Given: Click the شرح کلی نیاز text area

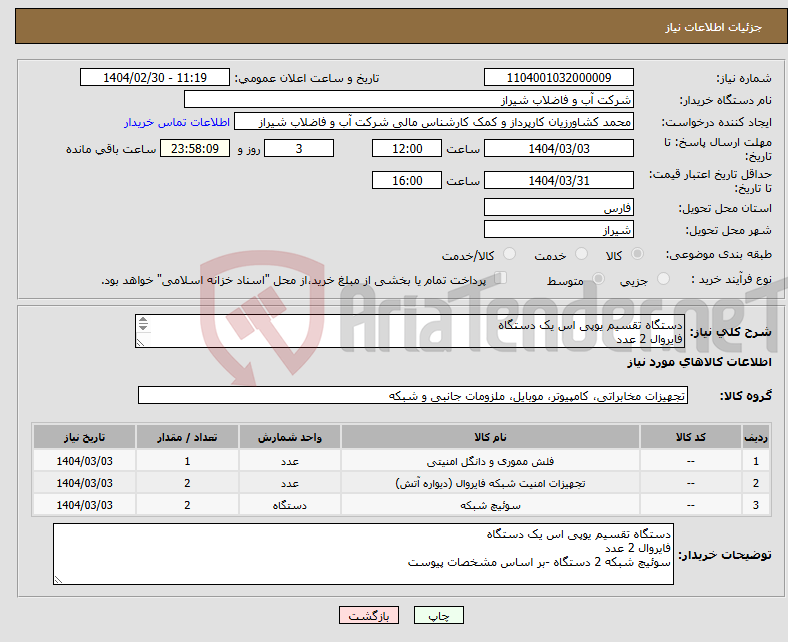Looking at the screenshot, I should click(410, 331).
